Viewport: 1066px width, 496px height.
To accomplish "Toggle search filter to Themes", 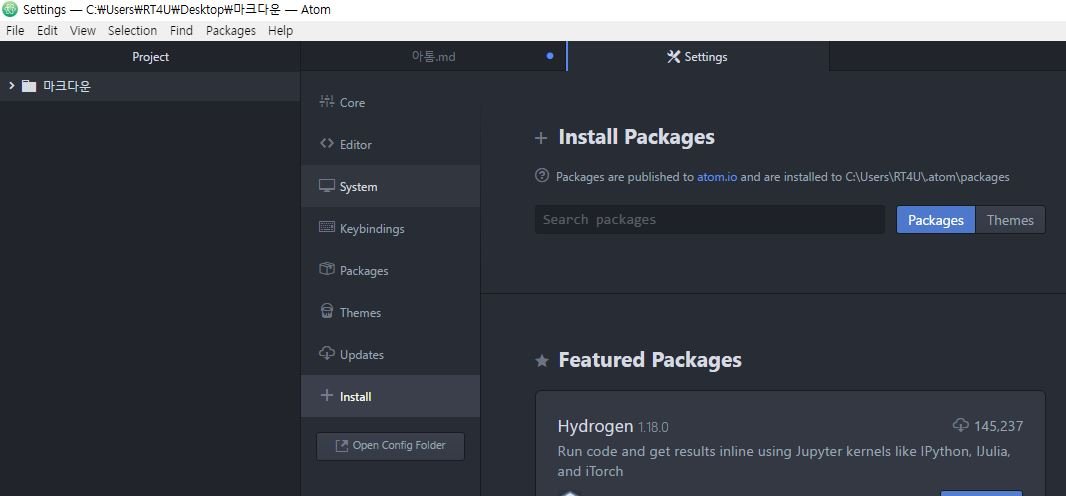I will (1010, 220).
